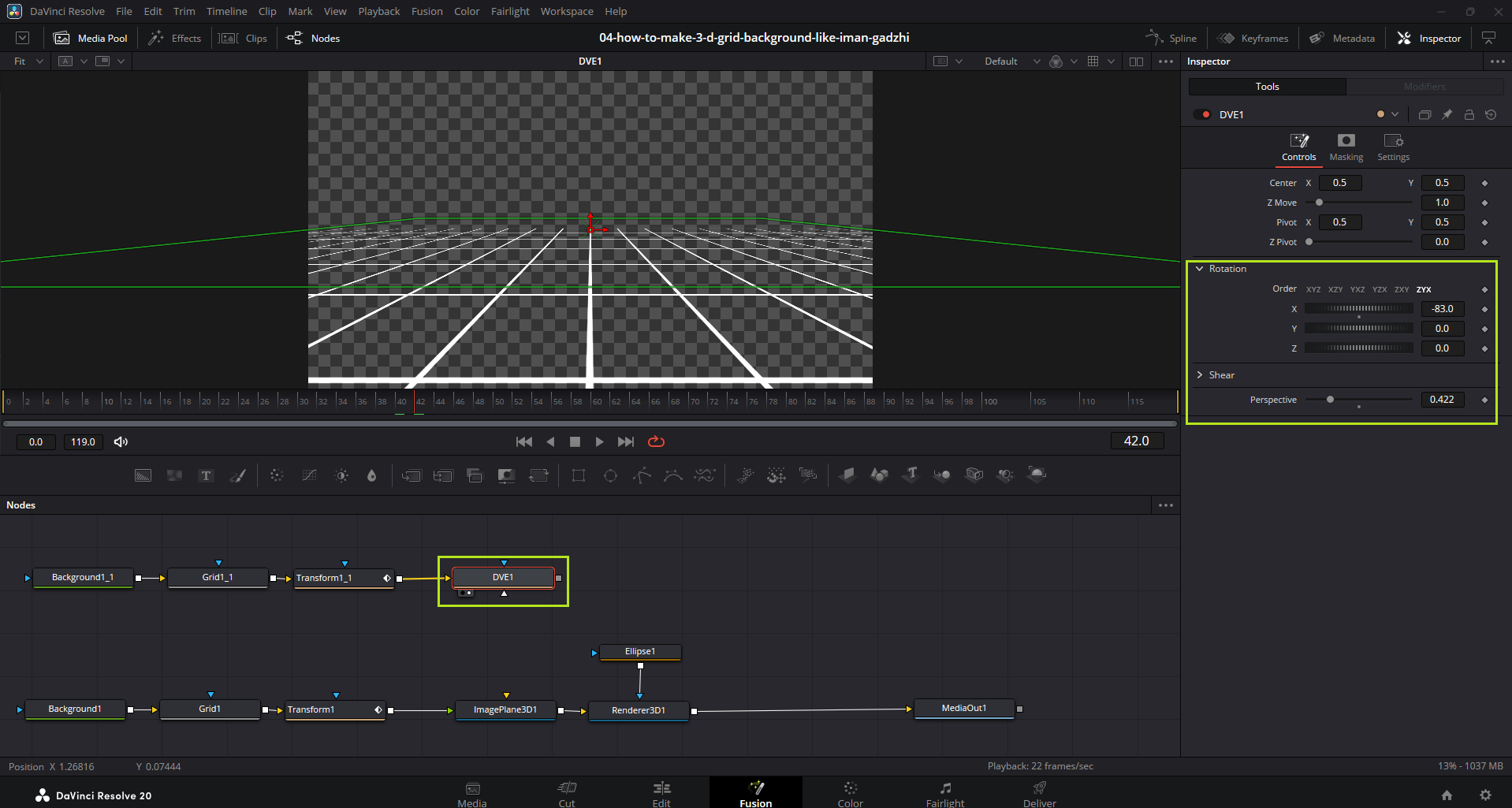Select the Paint brush tool

[237, 475]
